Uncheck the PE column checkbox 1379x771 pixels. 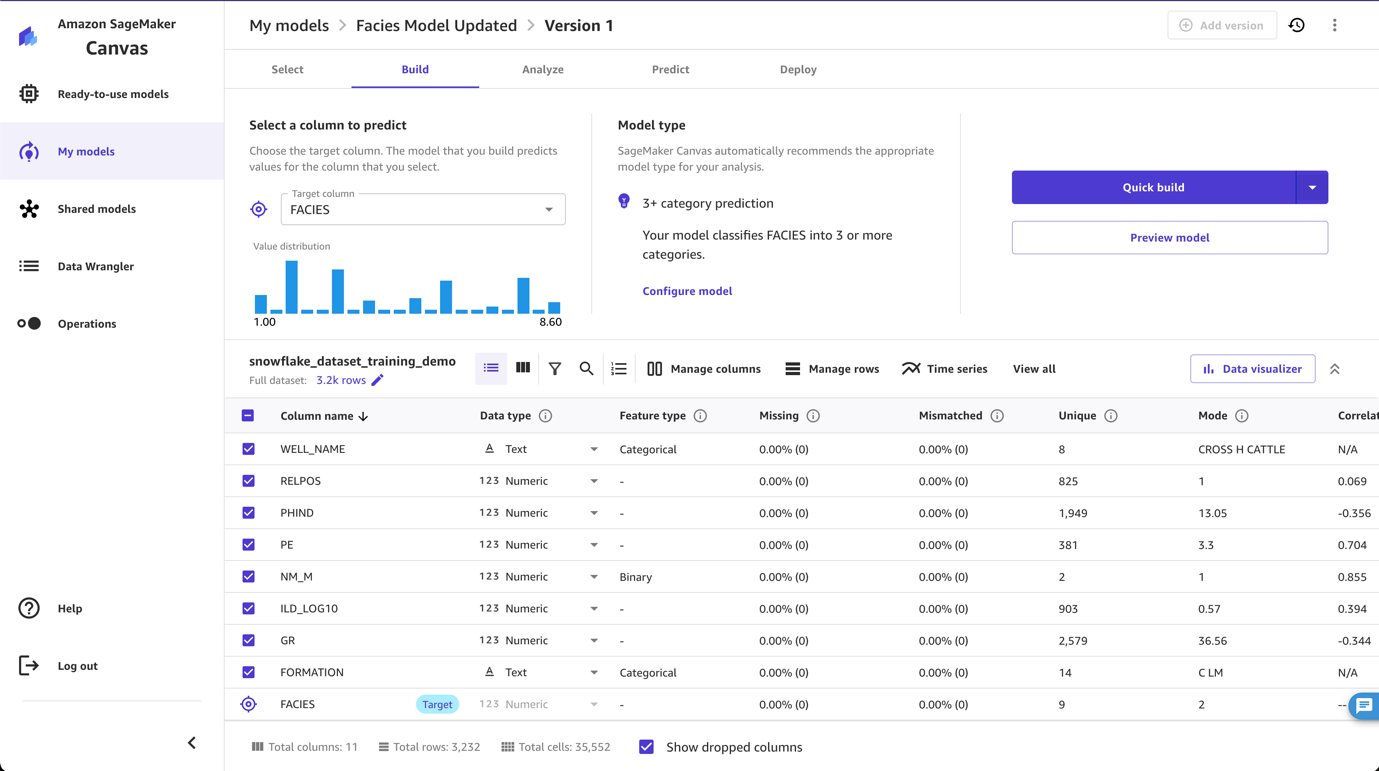(248, 545)
